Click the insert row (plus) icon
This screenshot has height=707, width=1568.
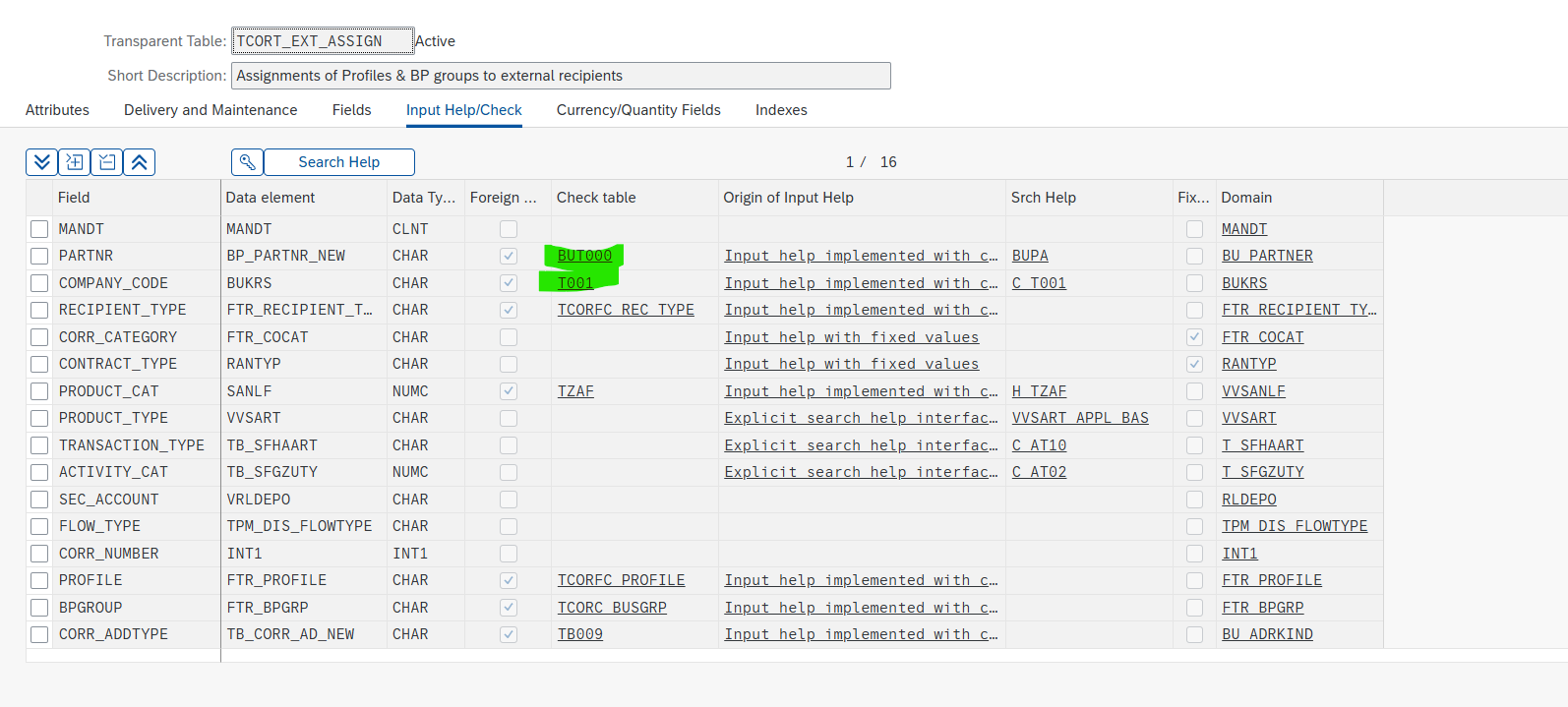tap(75, 162)
